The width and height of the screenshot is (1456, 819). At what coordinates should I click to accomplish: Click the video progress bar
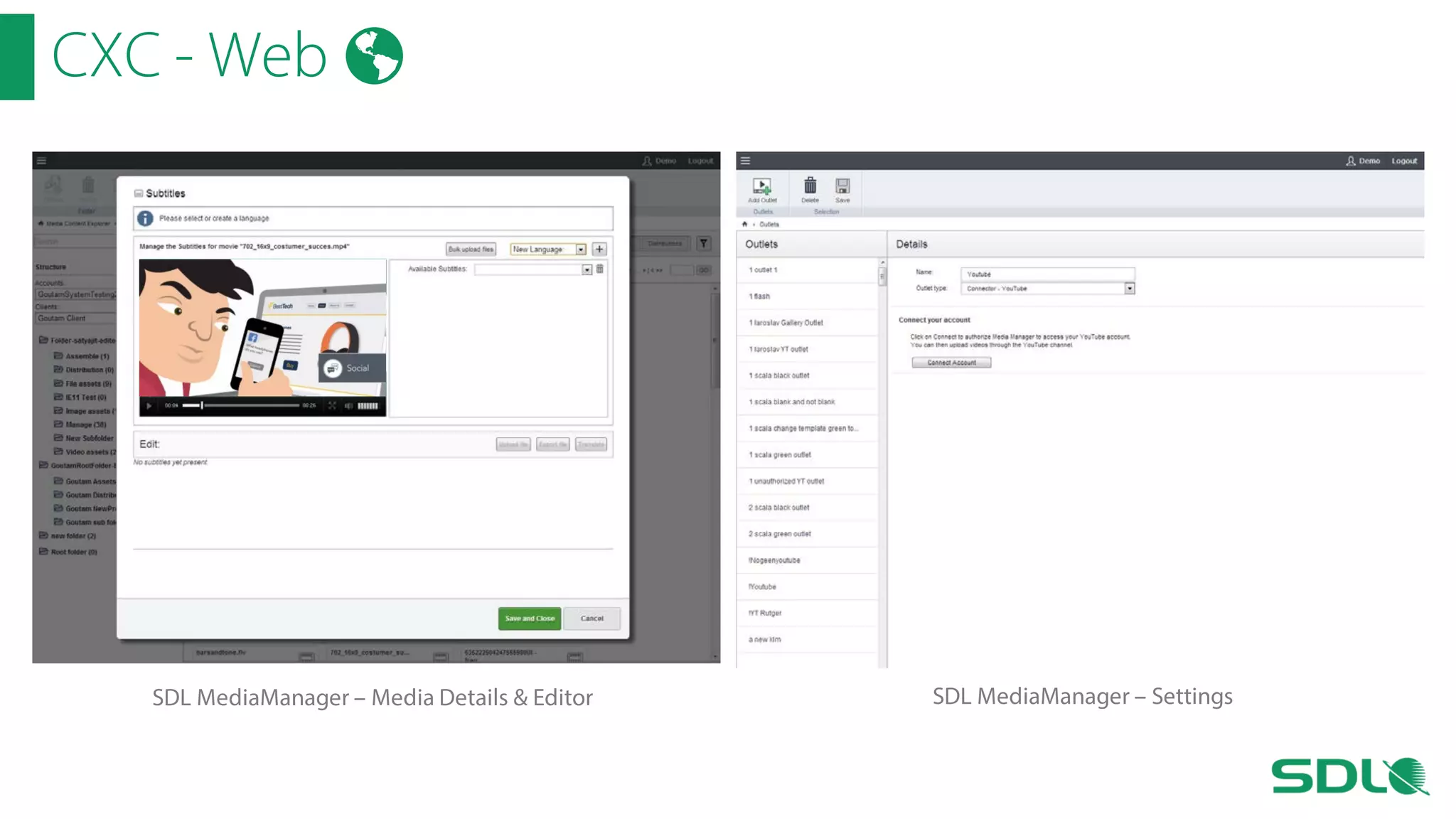point(241,405)
